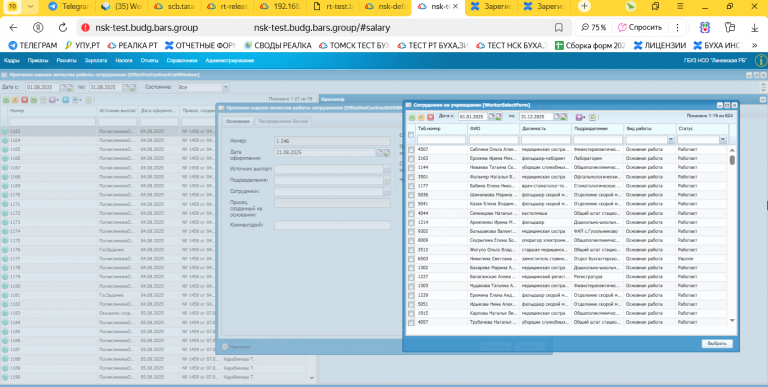
Task: Click red delete icon in employee selection window
Action: tap(431, 117)
